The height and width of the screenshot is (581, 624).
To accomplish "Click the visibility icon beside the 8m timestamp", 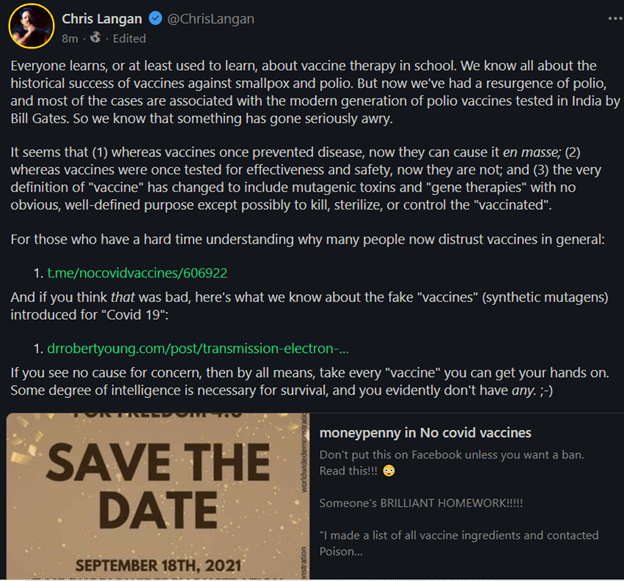I will point(94,39).
